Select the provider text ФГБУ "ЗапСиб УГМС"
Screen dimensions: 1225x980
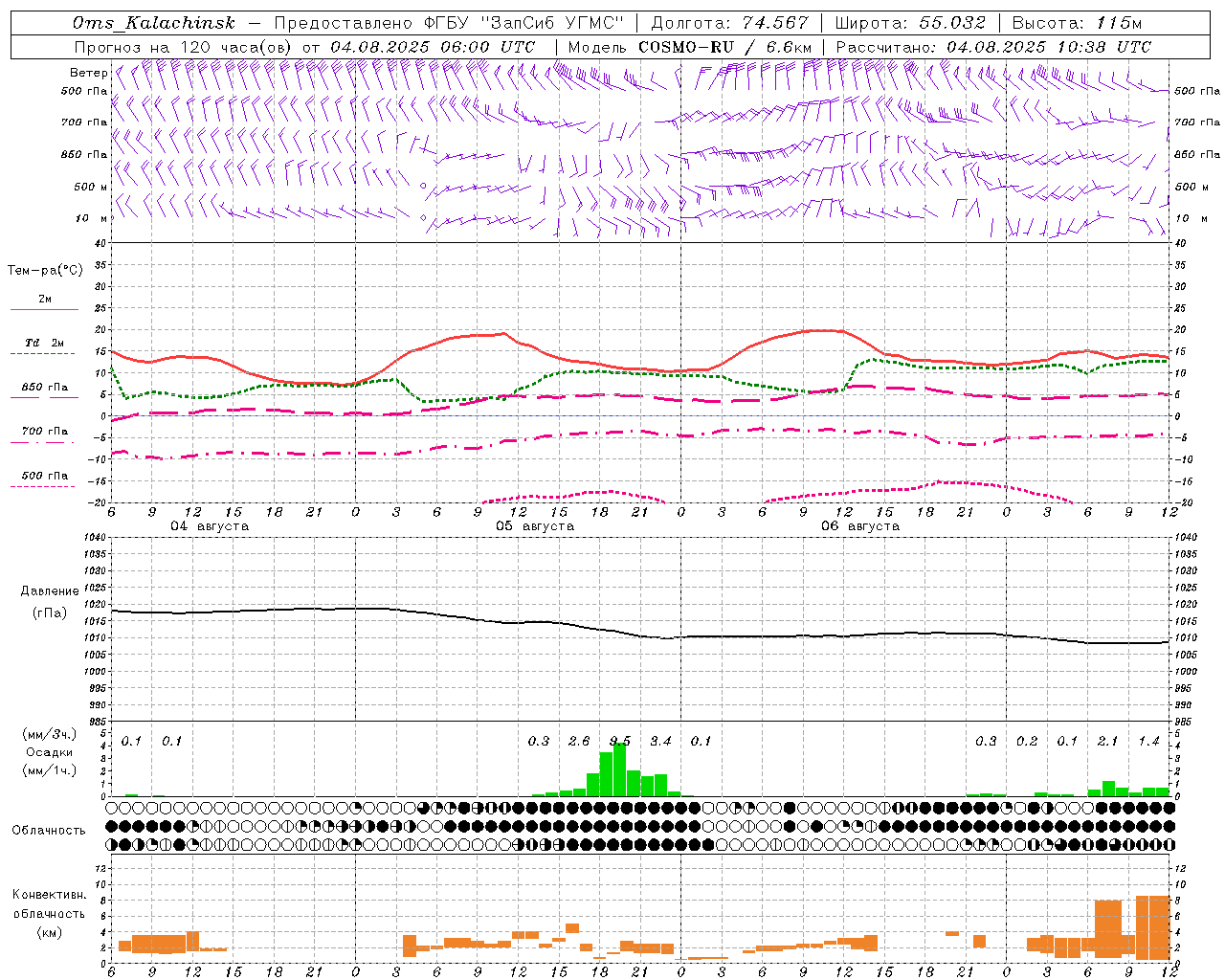click(x=522, y=23)
